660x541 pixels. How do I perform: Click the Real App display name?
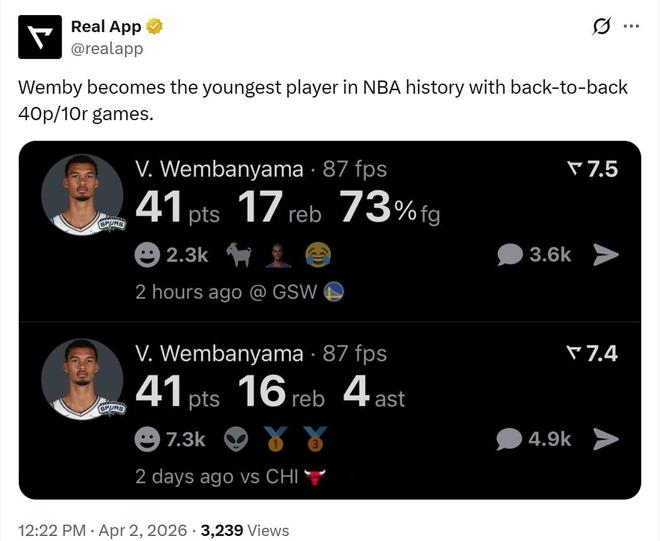click(x=106, y=27)
